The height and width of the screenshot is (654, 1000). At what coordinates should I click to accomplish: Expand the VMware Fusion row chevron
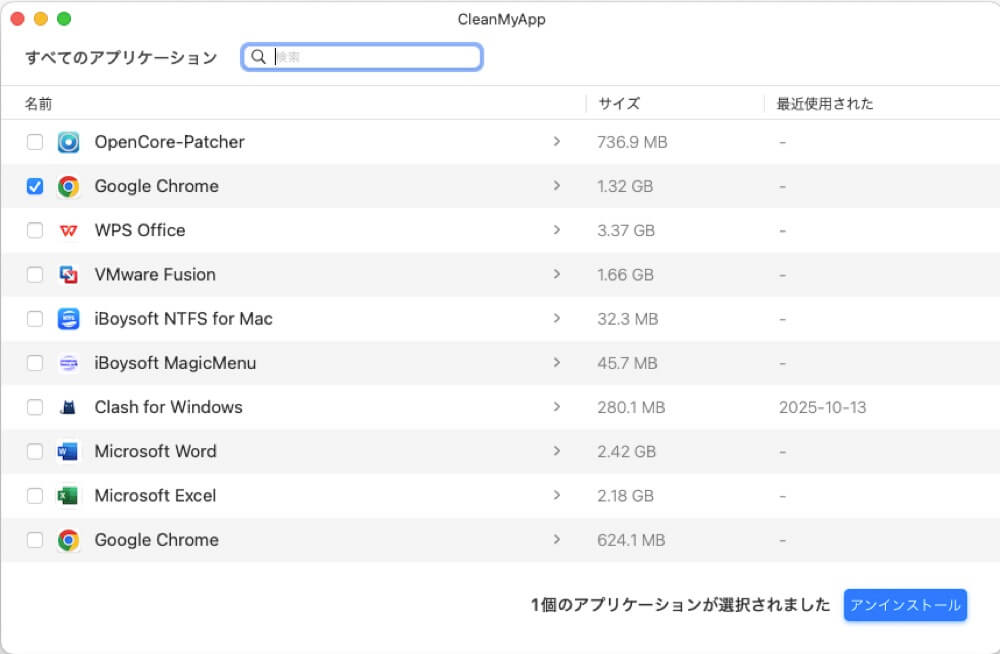558,274
